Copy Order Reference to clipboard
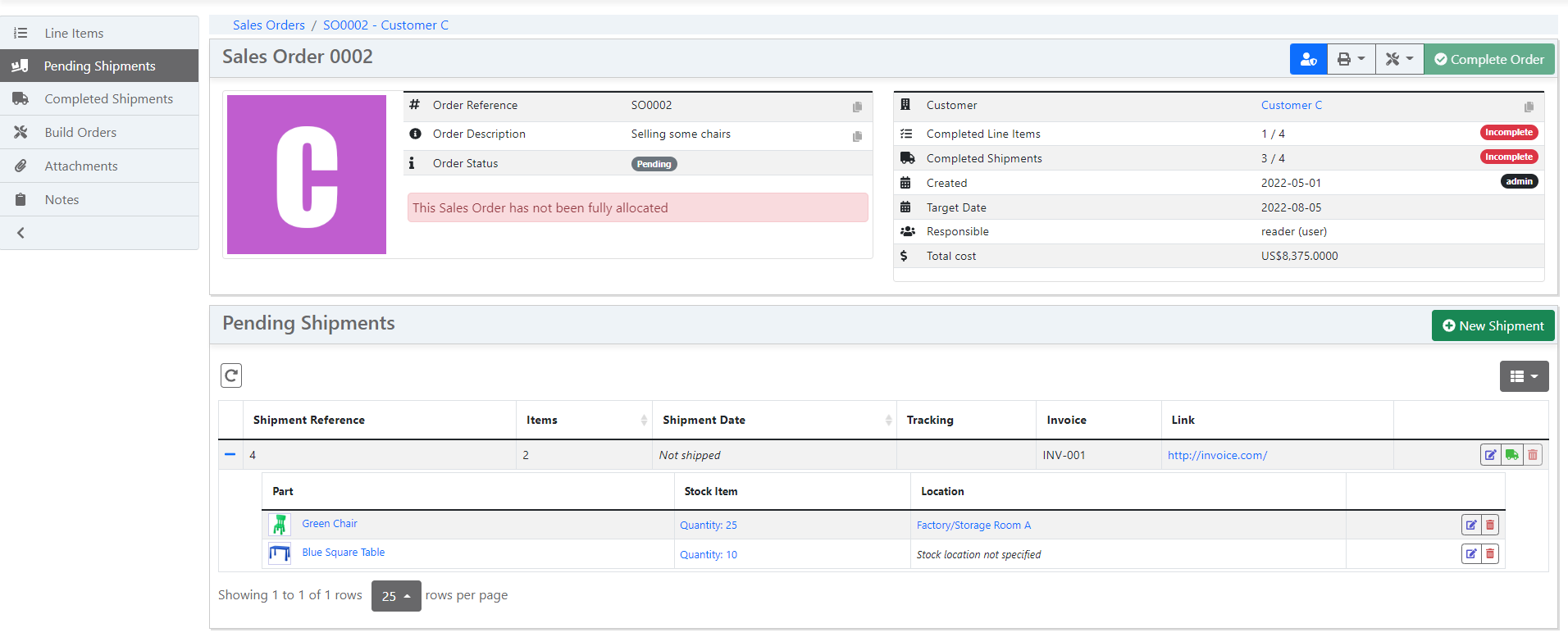The height and width of the screenshot is (637, 1568). (857, 107)
